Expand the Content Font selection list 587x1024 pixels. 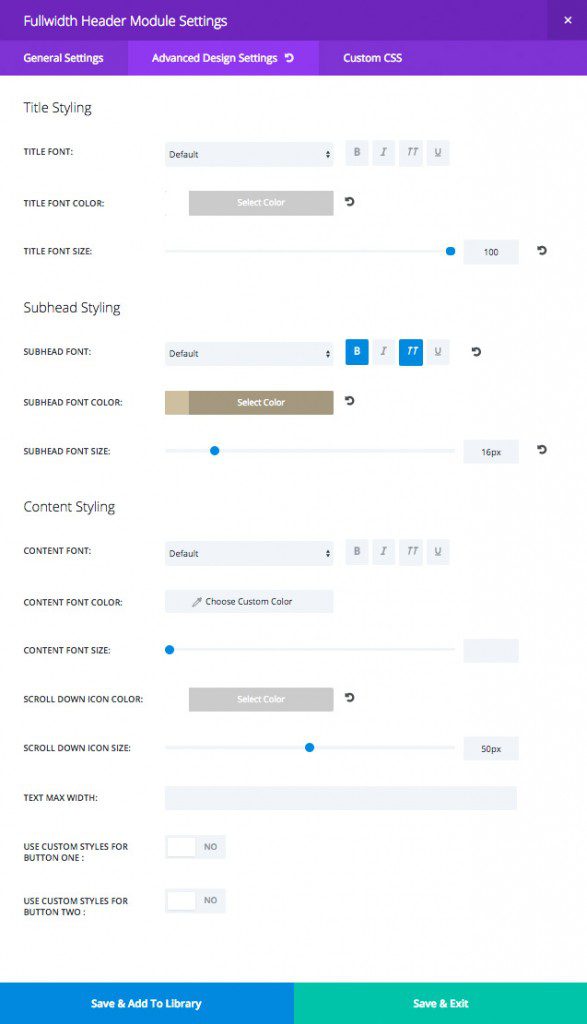point(249,551)
